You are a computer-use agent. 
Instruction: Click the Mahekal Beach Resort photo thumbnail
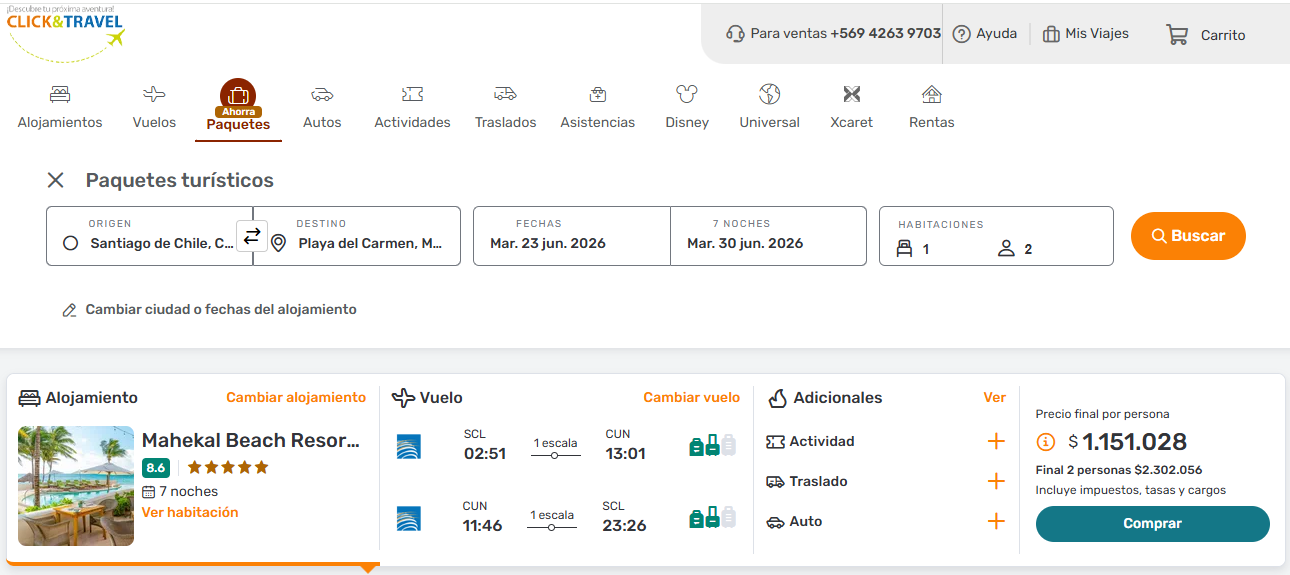[76, 486]
